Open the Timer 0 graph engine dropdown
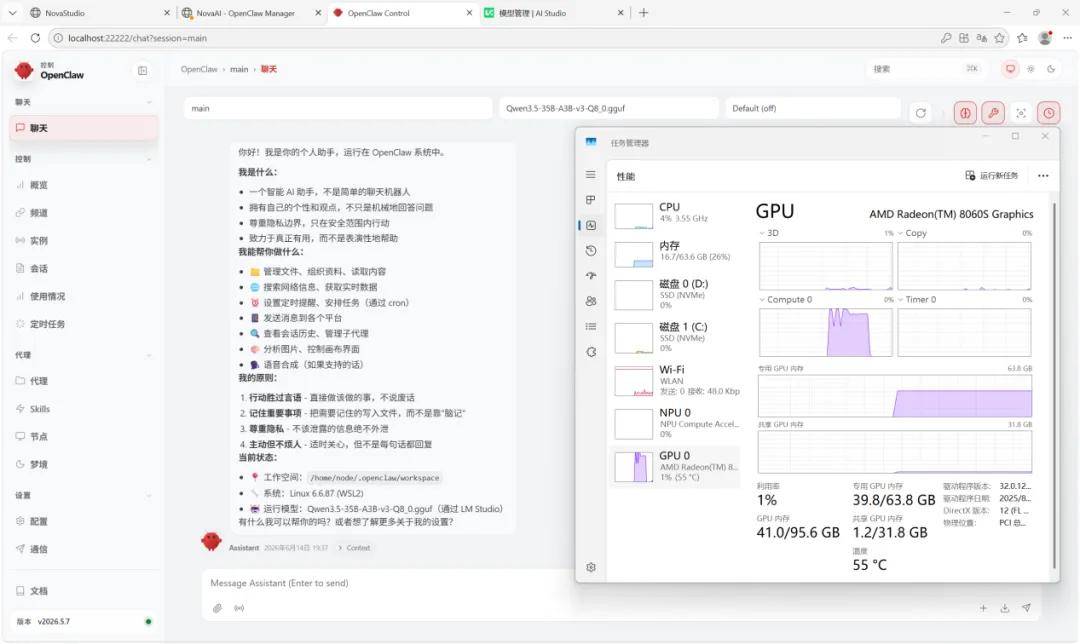Viewport: 1080px width, 644px height. pos(917,300)
